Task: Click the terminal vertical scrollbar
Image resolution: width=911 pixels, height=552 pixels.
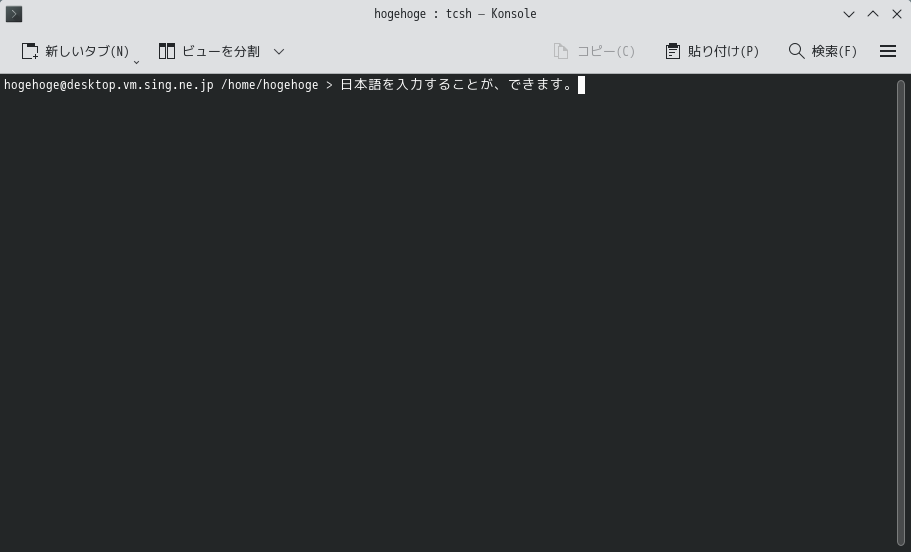Action: (901, 313)
